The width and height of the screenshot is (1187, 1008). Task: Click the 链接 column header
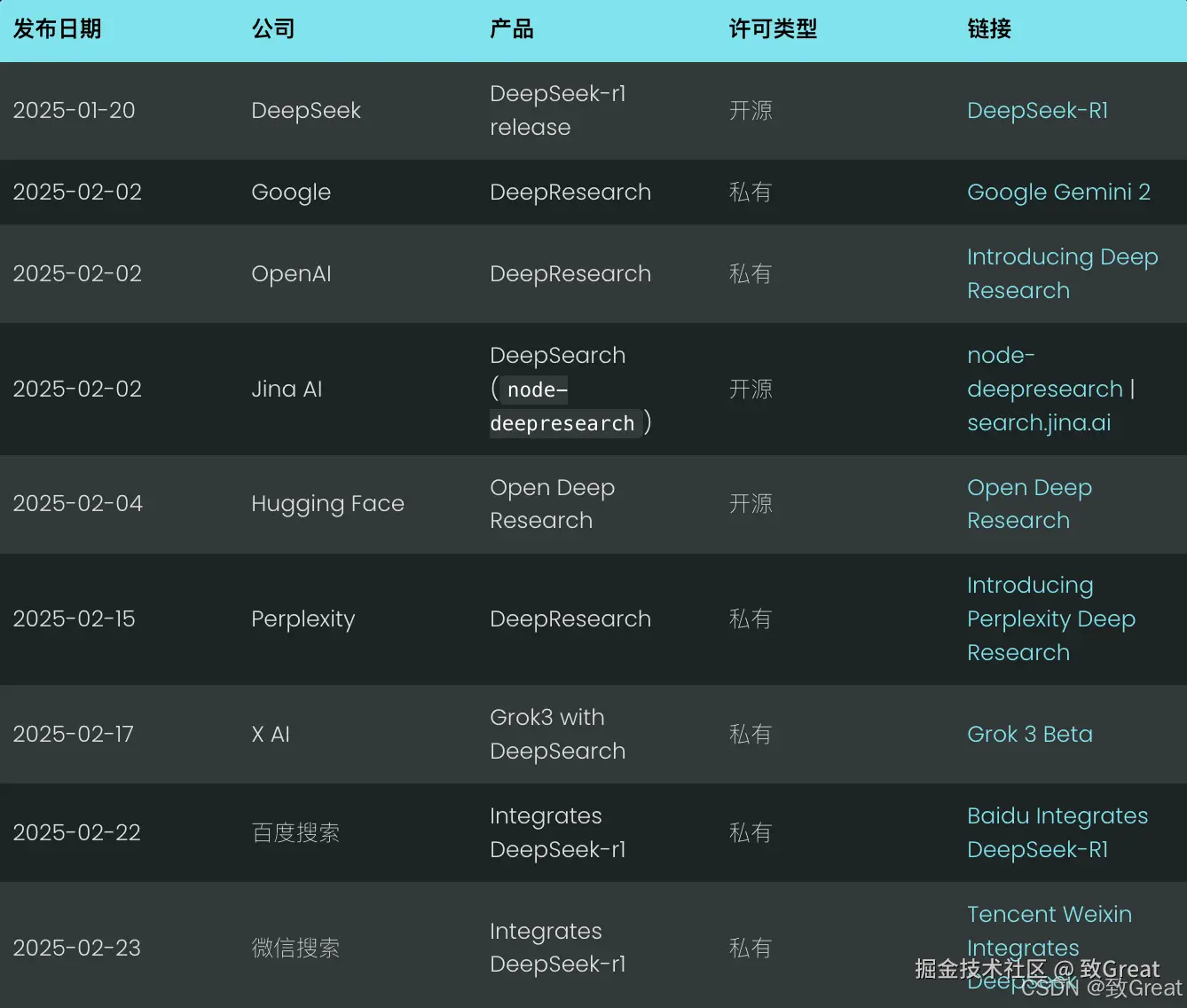click(x=989, y=29)
